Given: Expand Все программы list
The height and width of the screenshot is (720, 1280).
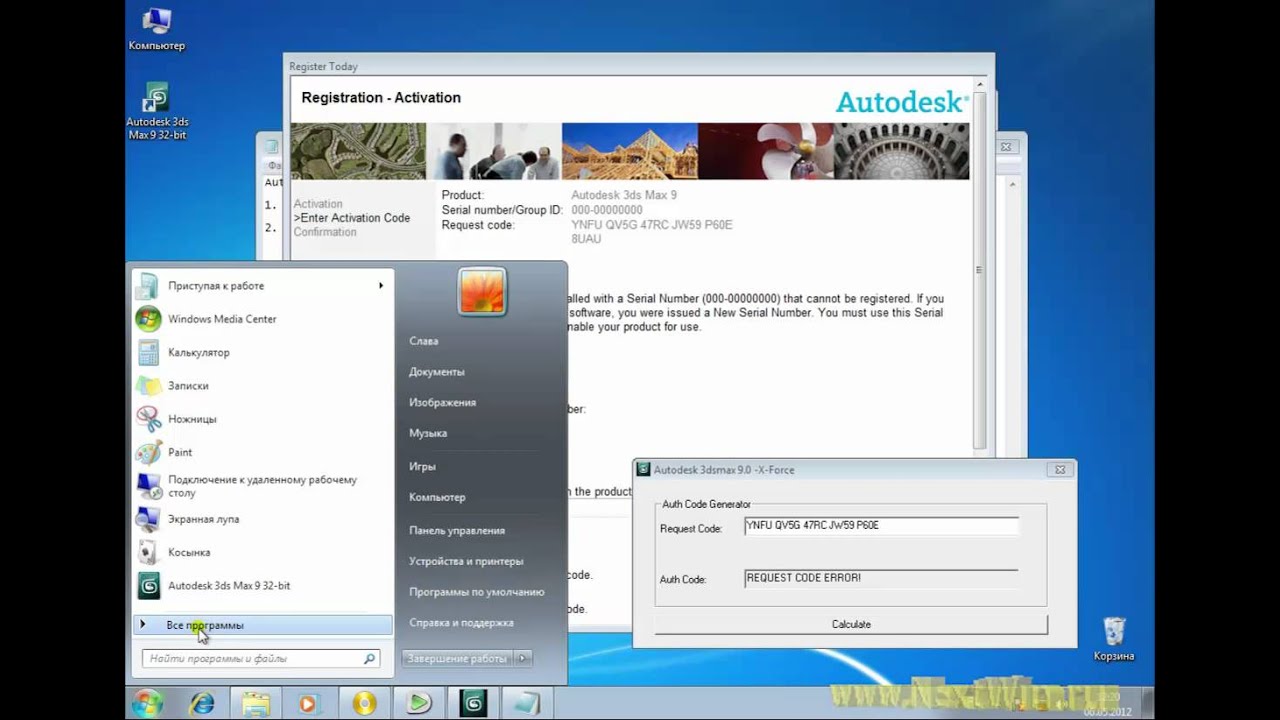Looking at the screenshot, I should [x=262, y=625].
